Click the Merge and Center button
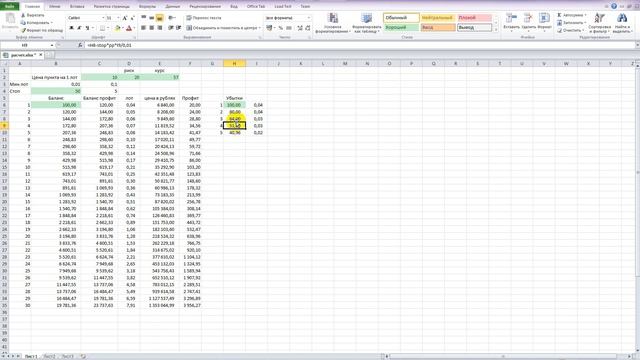The height and width of the screenshot is (360, 640). coord(222,28)
